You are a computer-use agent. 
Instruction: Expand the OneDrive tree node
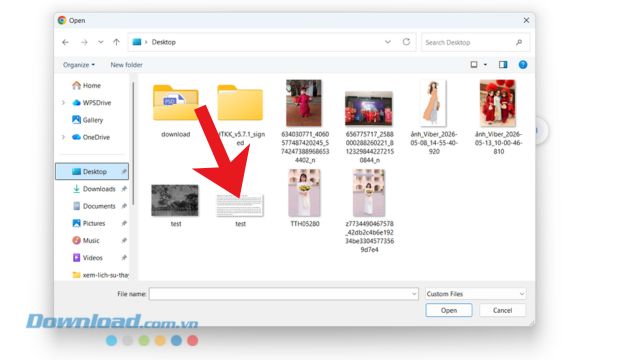click(x=63, y=137)
